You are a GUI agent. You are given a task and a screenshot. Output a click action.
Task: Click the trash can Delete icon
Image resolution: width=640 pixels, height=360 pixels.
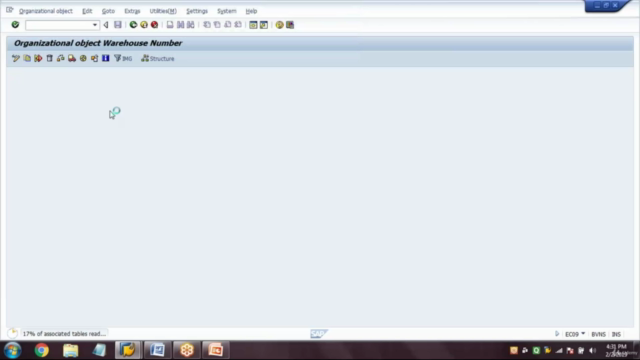click(x=49, y=58)
